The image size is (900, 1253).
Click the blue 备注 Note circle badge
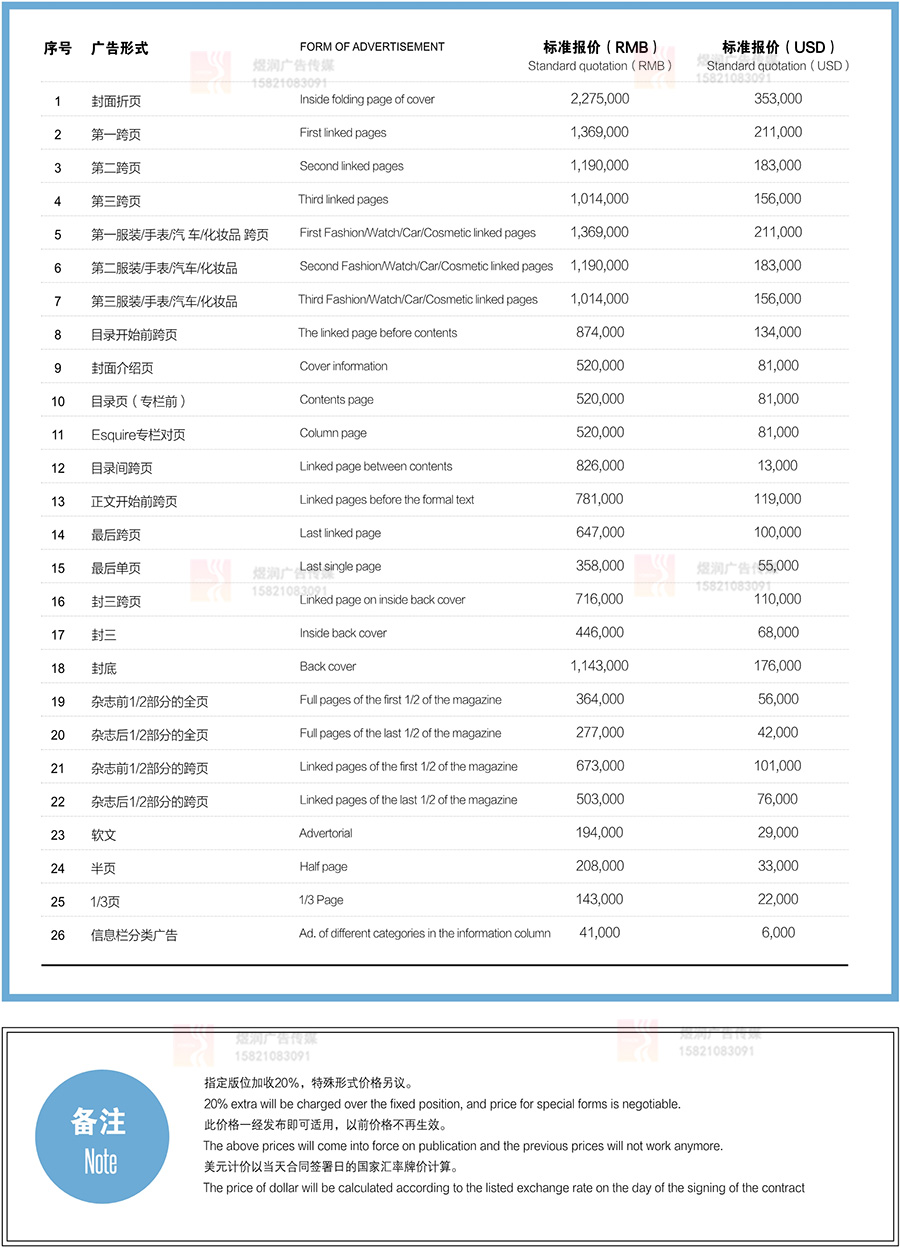[101, 1138]
